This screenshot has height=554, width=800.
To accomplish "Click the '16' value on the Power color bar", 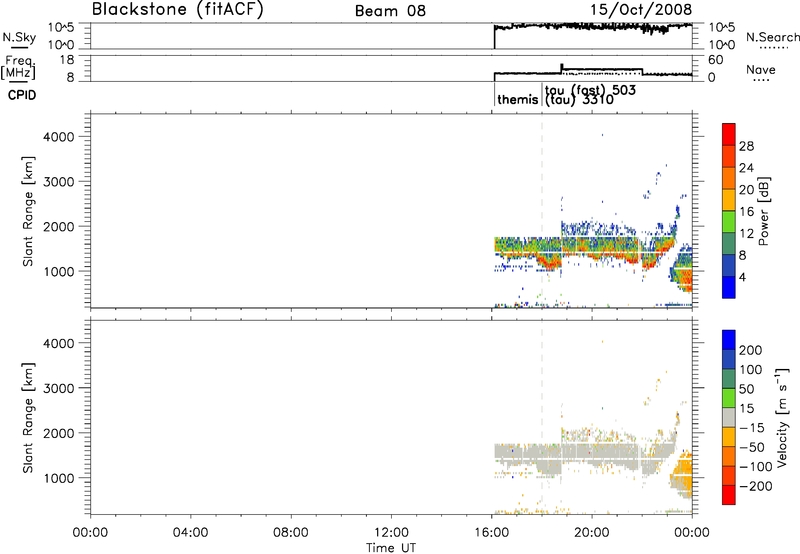I will click(746, 212).
